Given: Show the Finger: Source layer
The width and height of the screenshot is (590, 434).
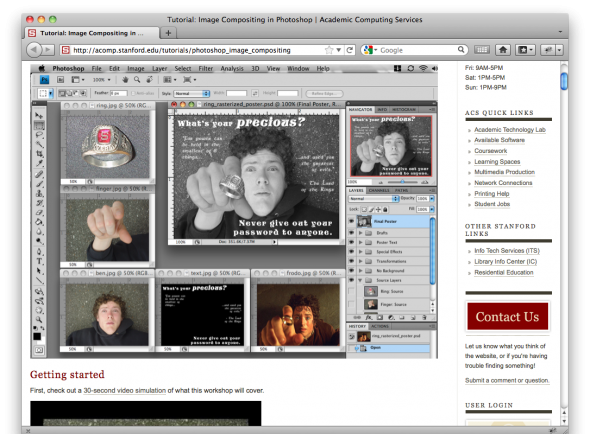Looking at the screenshot, I should (351, 304).
